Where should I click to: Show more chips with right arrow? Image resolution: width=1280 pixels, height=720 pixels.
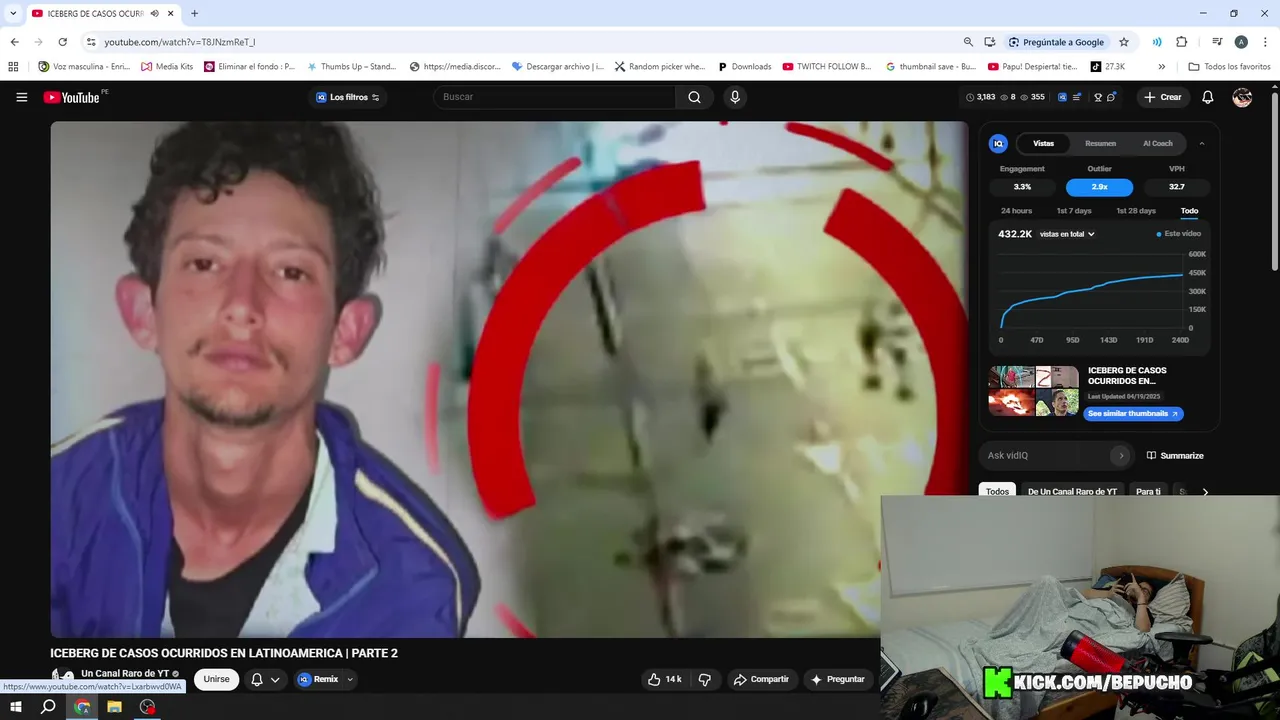pyautogui.click(x=1205, y=491)
